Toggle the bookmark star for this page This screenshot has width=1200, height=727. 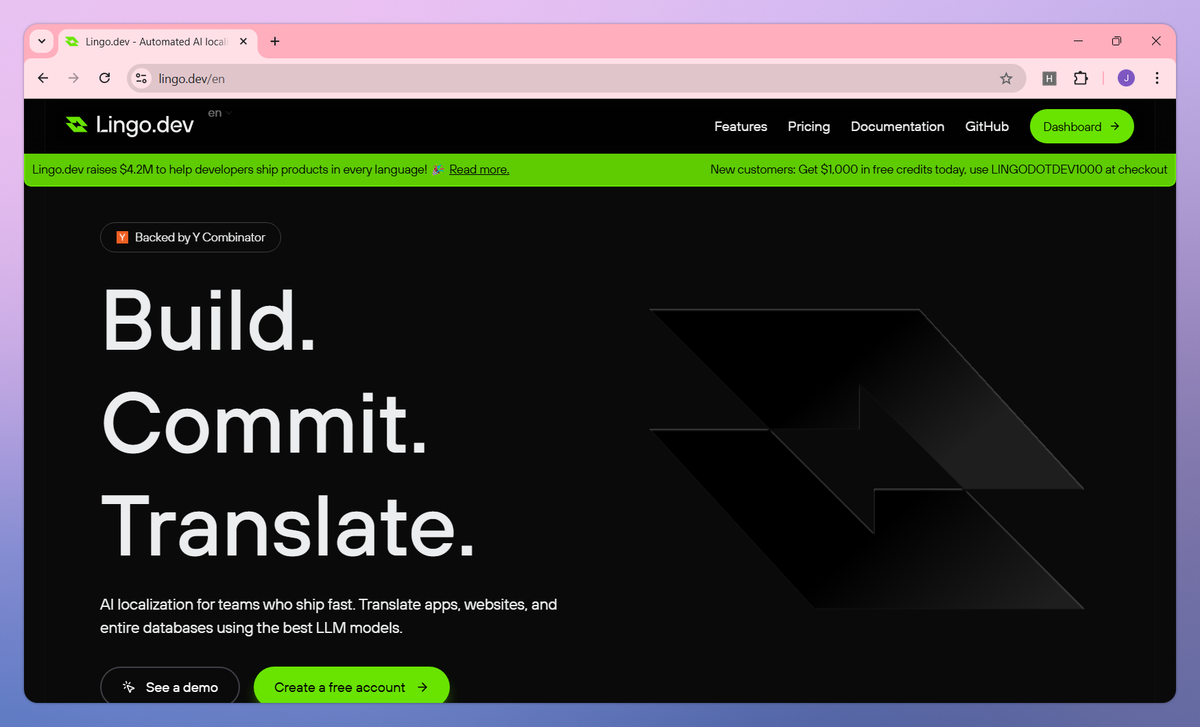click(1007, 78)
